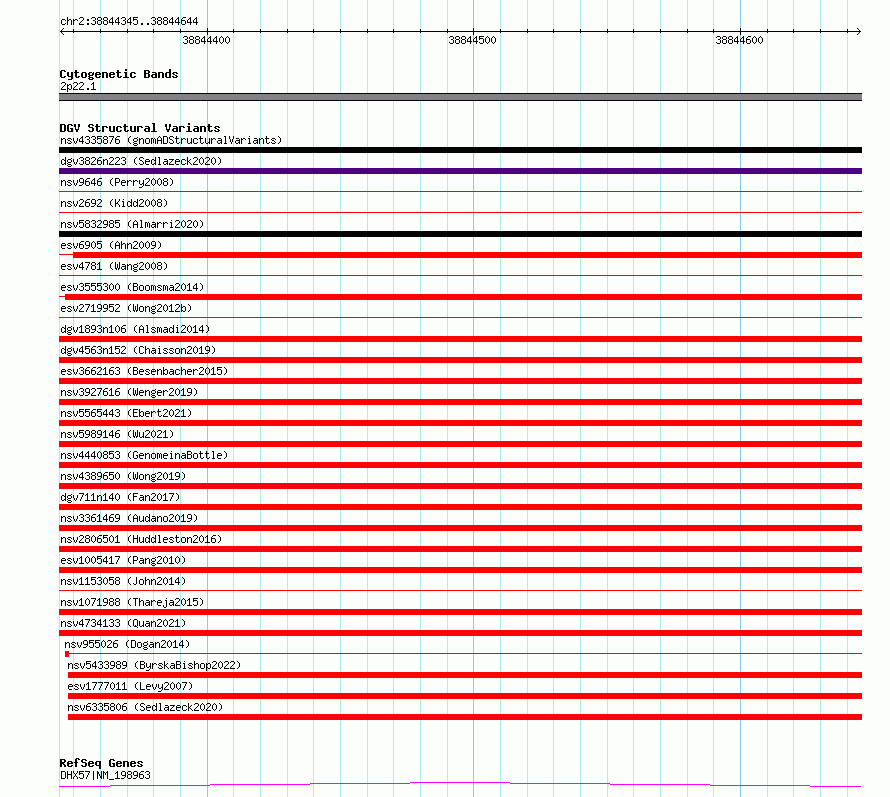Click red bar of nsv2806501 (Huddleston2016)
The height and width of the screenshot is (797, 890).
(x=460, y=549)
